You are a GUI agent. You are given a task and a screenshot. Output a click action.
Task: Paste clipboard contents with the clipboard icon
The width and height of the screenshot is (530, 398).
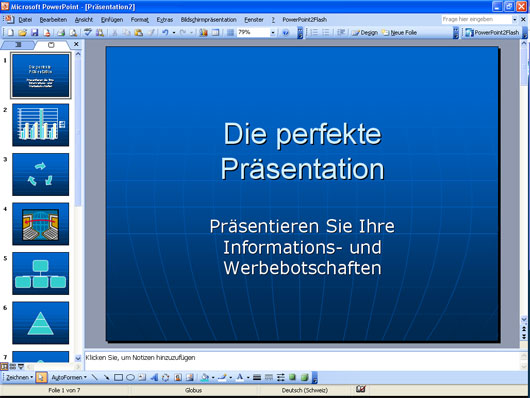139,33
